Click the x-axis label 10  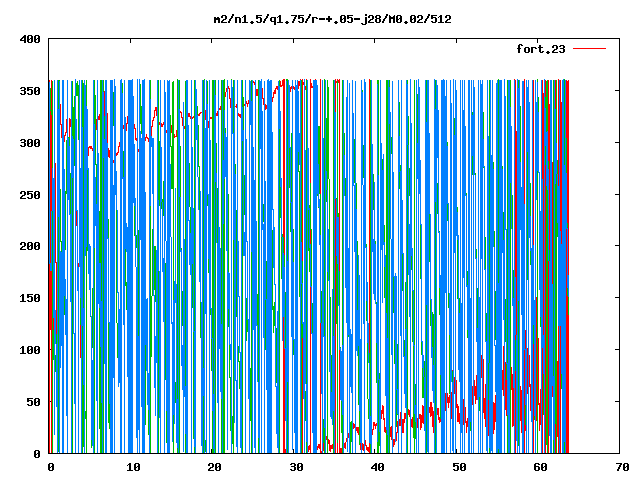point(133,467)
